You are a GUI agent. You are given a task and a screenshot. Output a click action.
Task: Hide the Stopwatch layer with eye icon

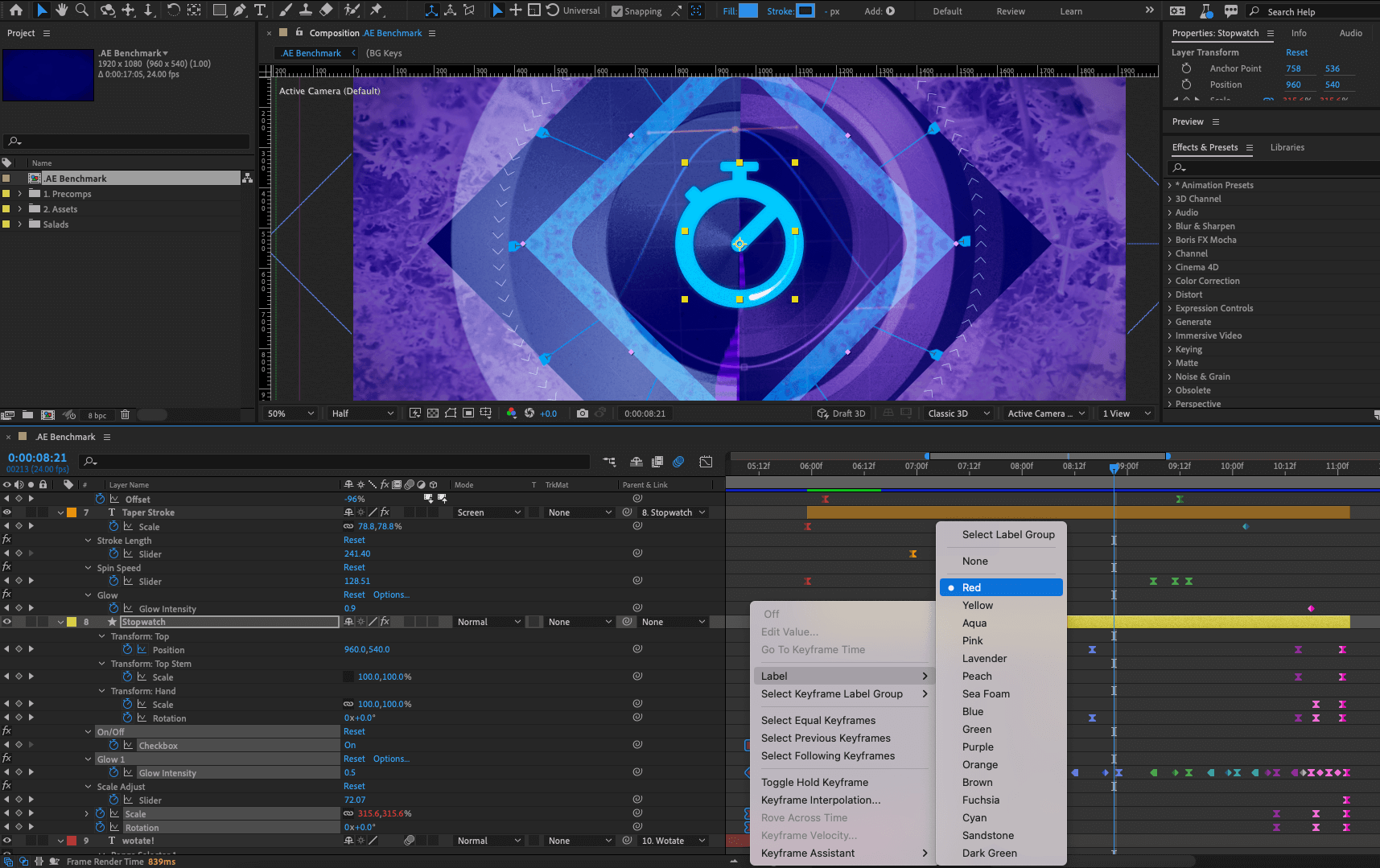pos(7,622)
